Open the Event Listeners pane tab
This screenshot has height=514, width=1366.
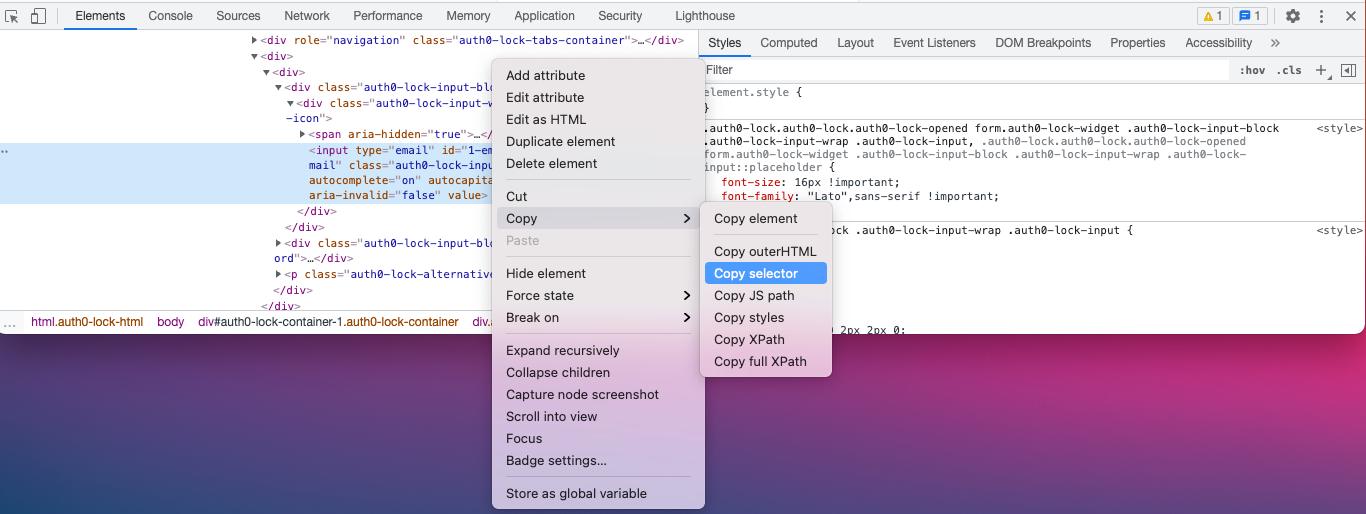(x=934, y=43)
